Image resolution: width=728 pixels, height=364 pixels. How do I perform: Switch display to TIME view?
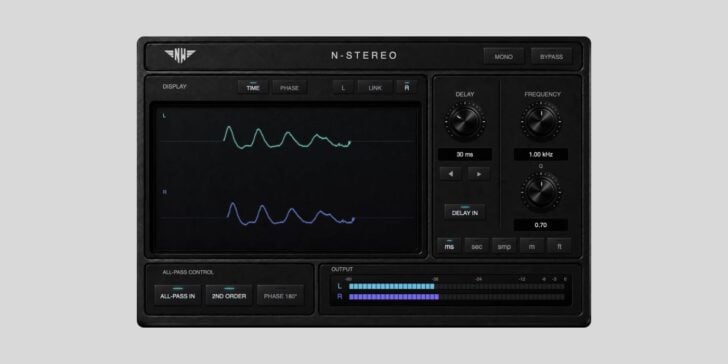253,88
